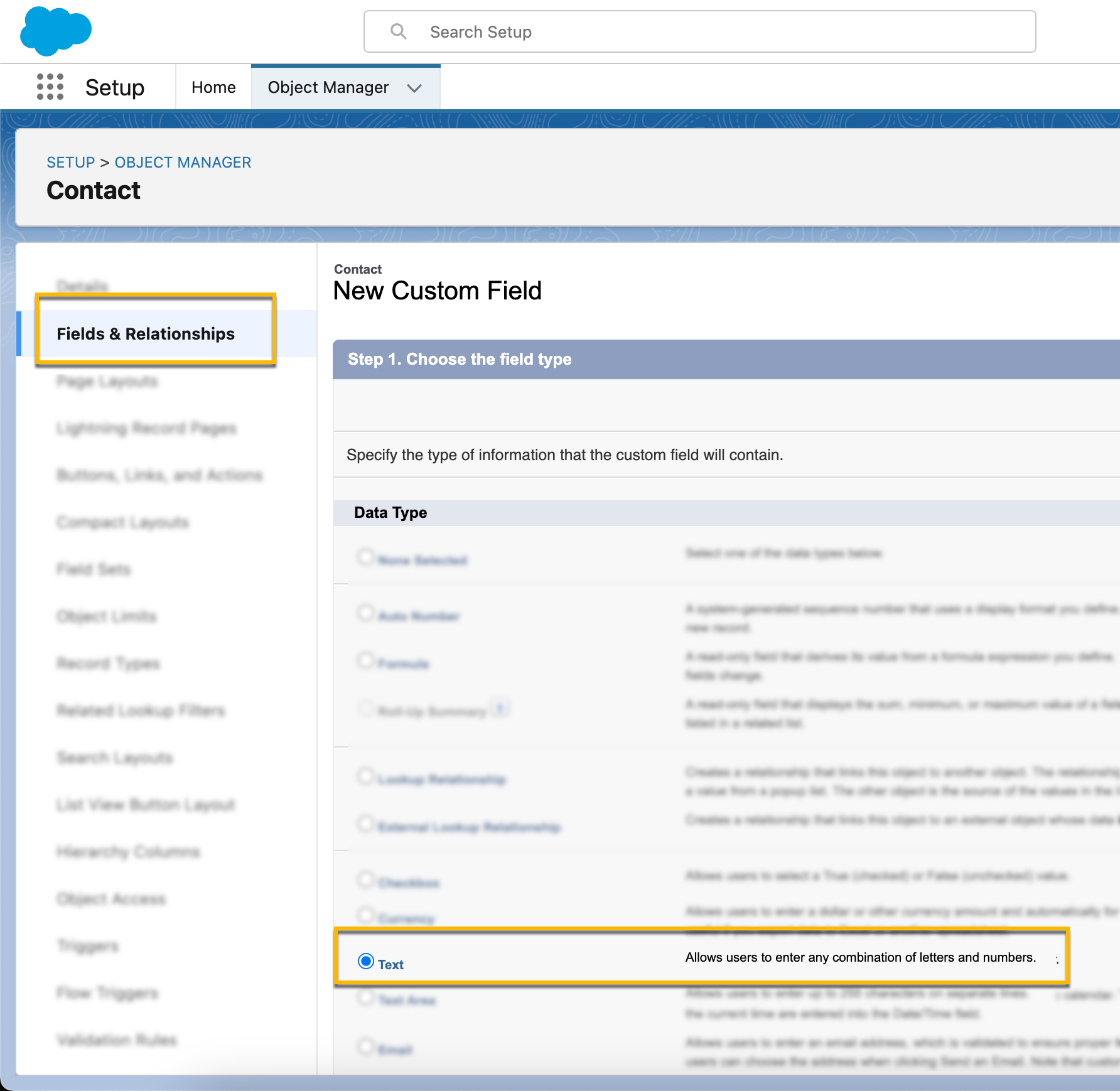The image size is (1120, 1091).
Task: Open Details in the sidebar
Action: (82, 286)
